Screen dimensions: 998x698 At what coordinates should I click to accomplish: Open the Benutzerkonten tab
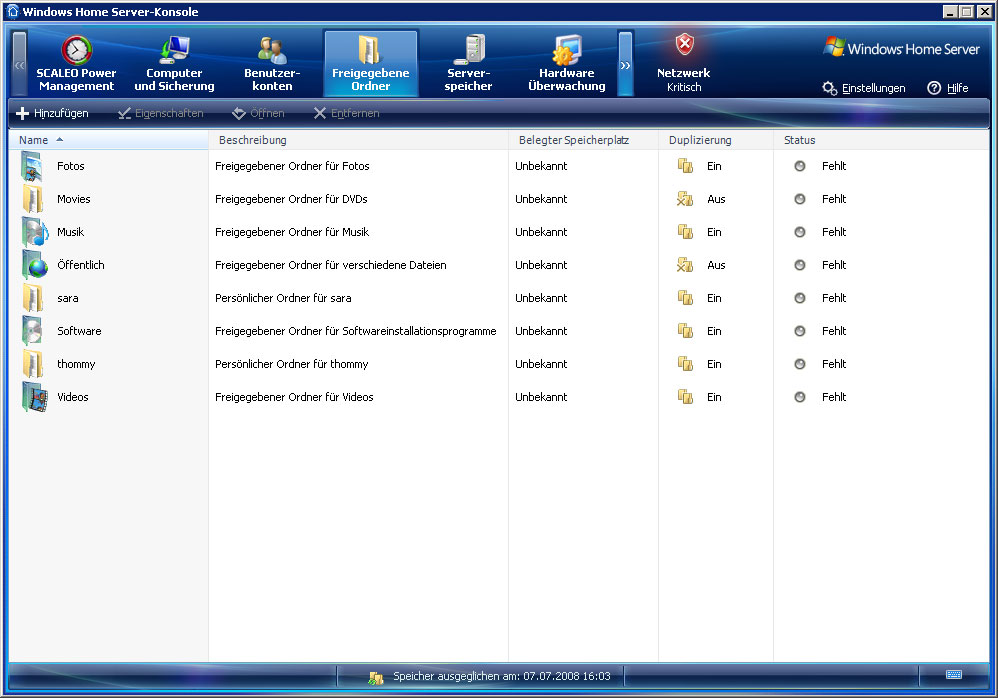[x=272, y=64]
